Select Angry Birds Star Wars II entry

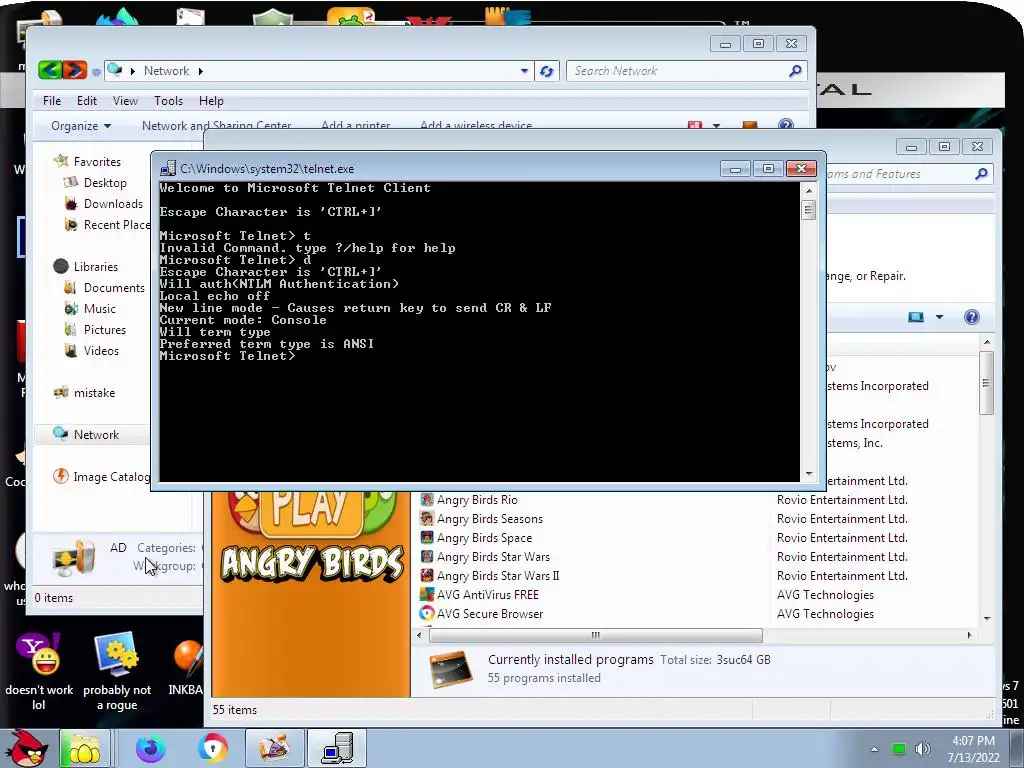click(498, 575)
